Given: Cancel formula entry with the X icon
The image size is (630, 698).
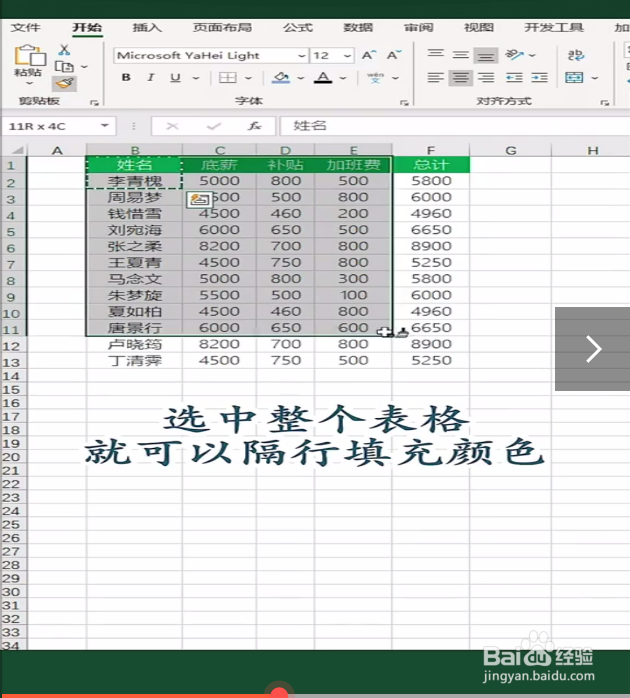Looking at the screenshot, I should 172,126.
